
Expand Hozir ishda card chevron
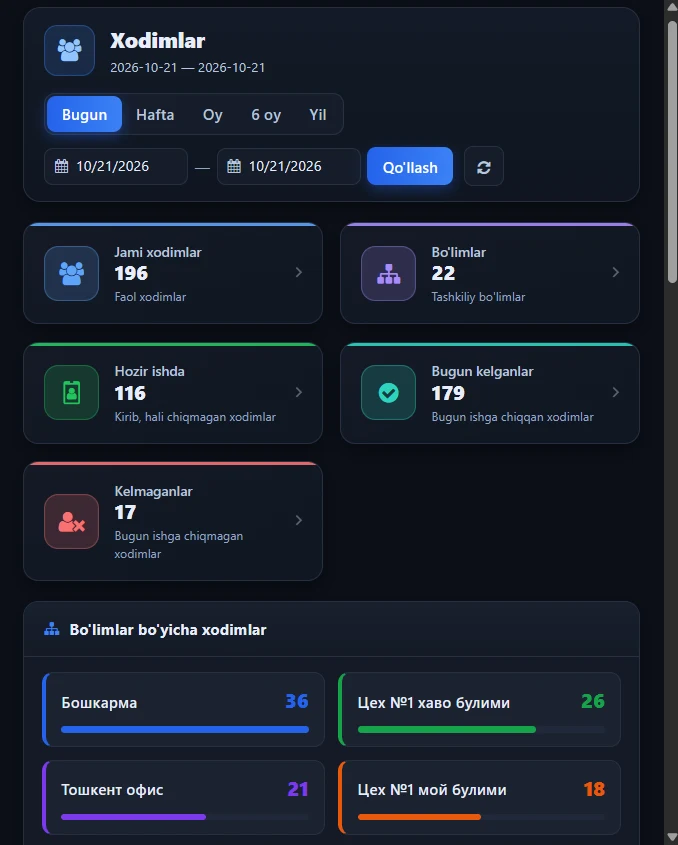pyautogui.click(x=299, y=392)
